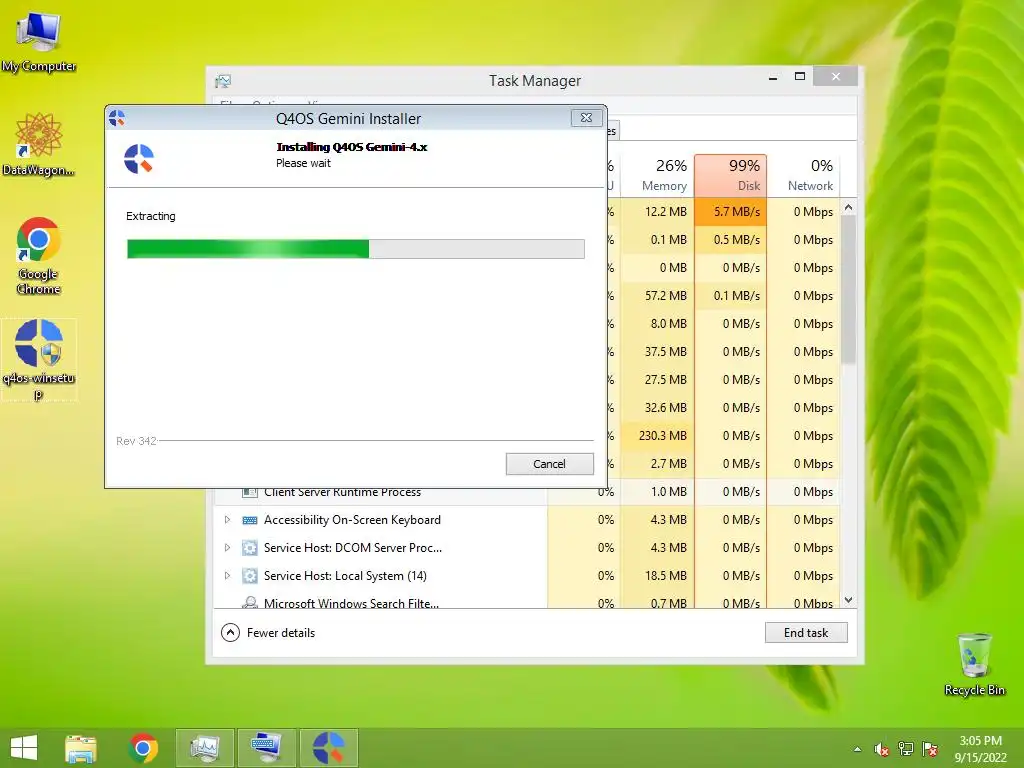
Task: Select Service Host: DCOM Server Proc... name
Action: (x=353, y=548)
